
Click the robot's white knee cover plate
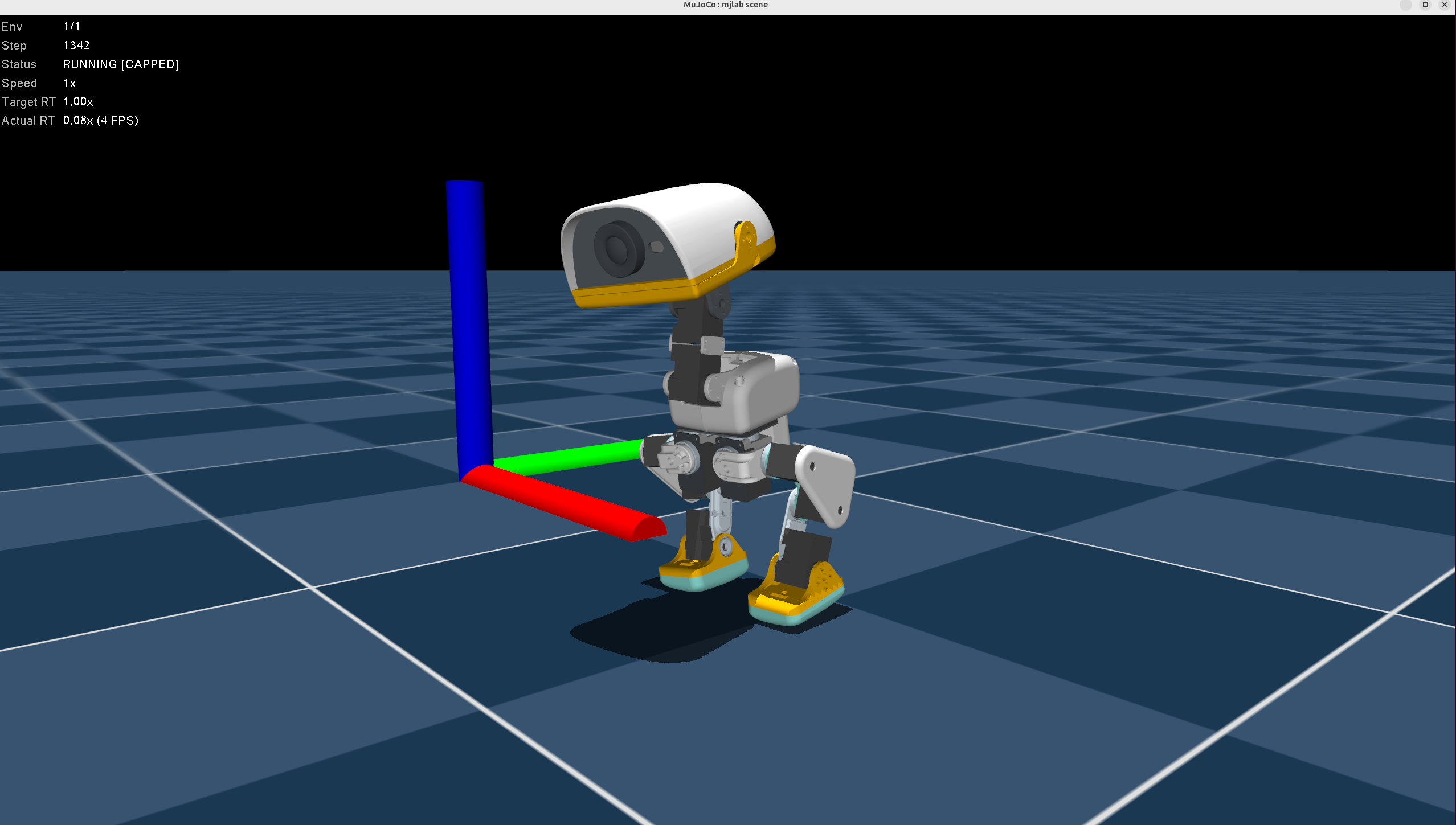(826, 485)
